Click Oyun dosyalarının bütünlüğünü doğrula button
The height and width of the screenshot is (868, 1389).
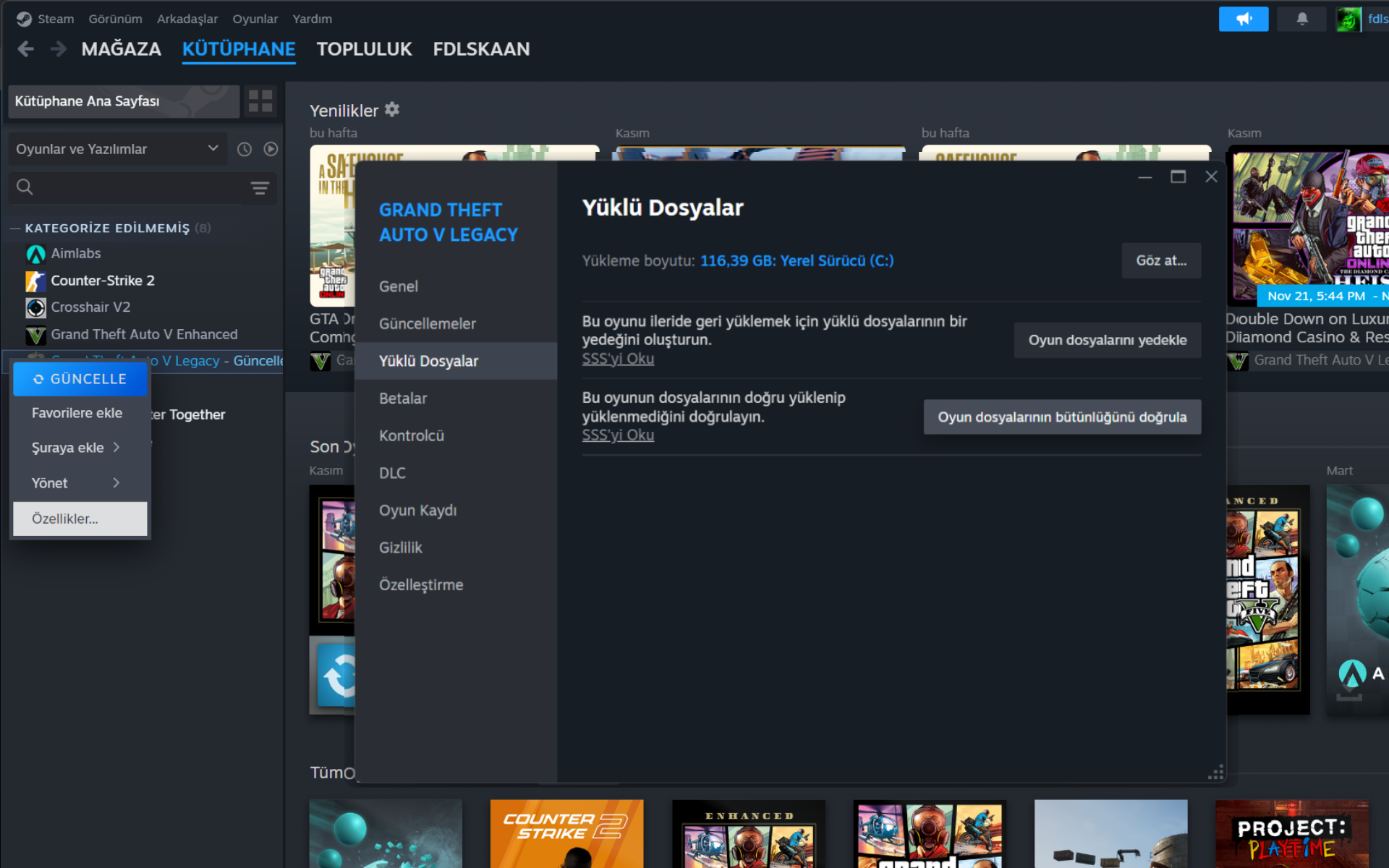click(x=1061, y=417)
